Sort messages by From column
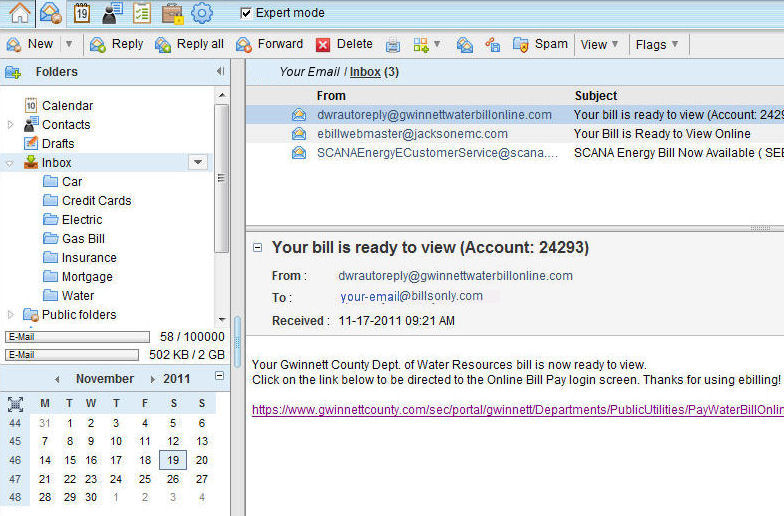The width and height of the screenshot is (784, 516). click(x=331, y=96)
